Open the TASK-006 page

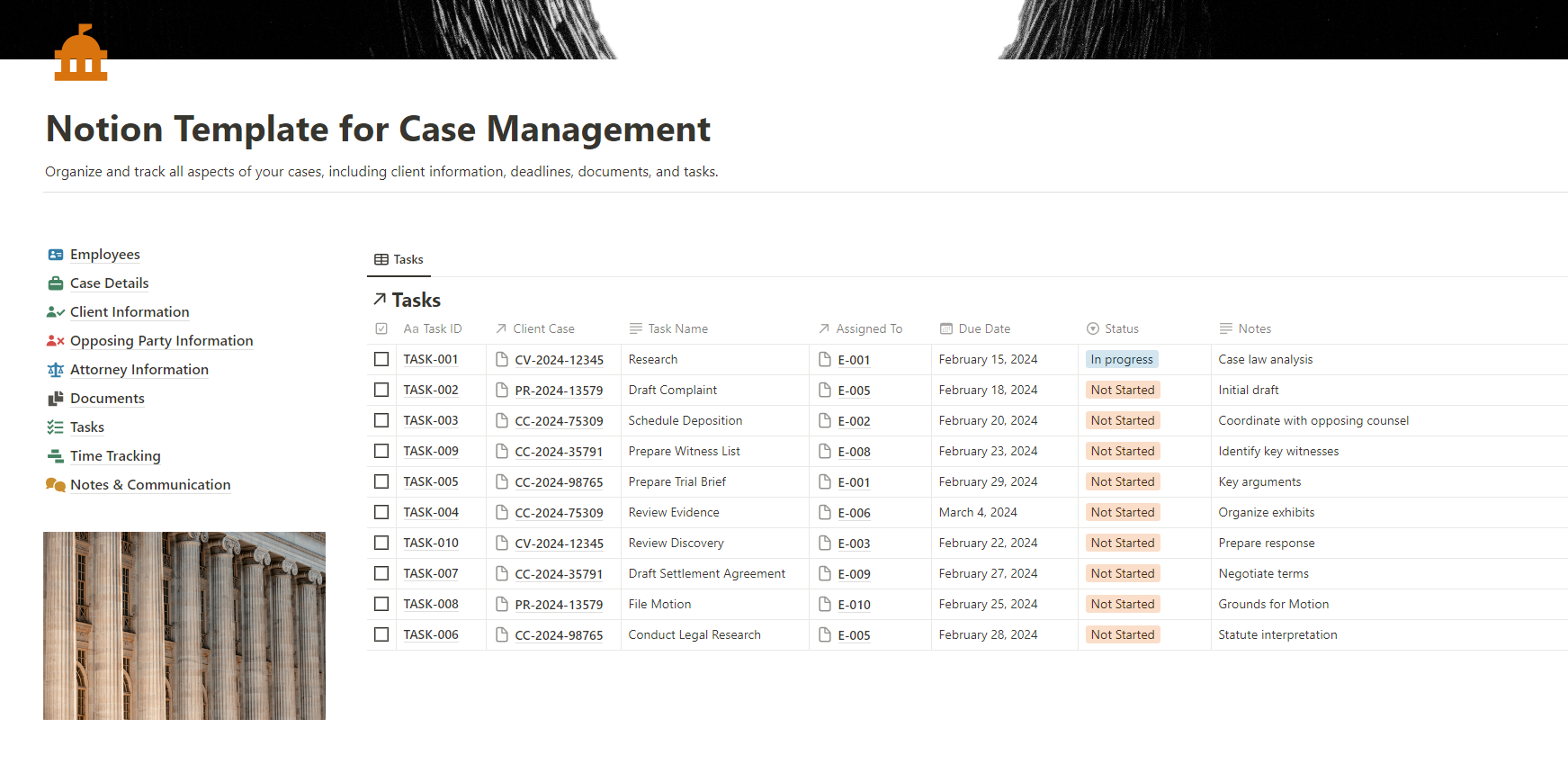[431, 634]
